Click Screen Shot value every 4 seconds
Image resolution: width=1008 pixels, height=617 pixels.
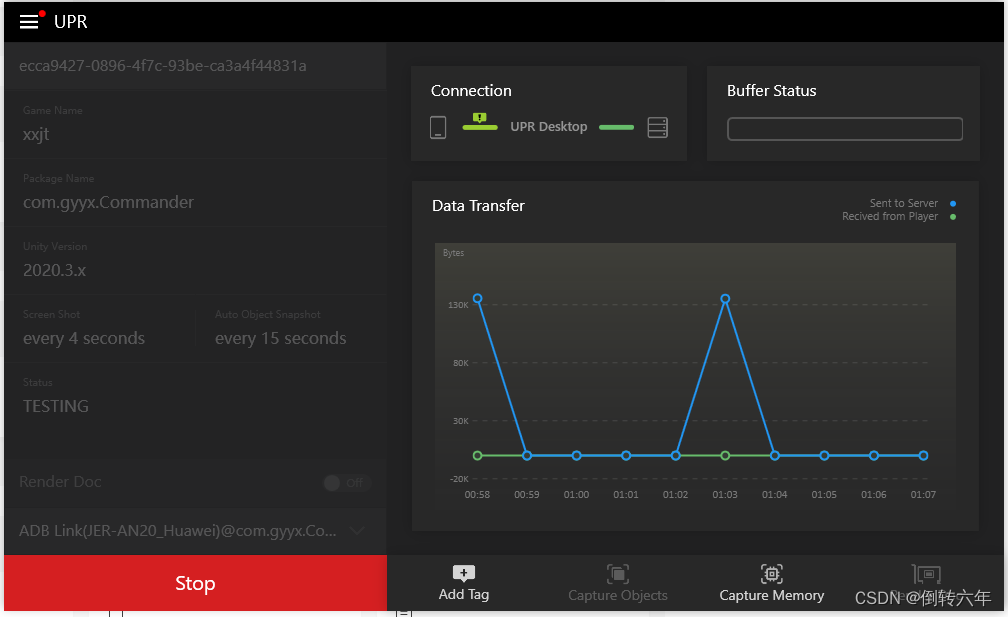click(84, 339)
